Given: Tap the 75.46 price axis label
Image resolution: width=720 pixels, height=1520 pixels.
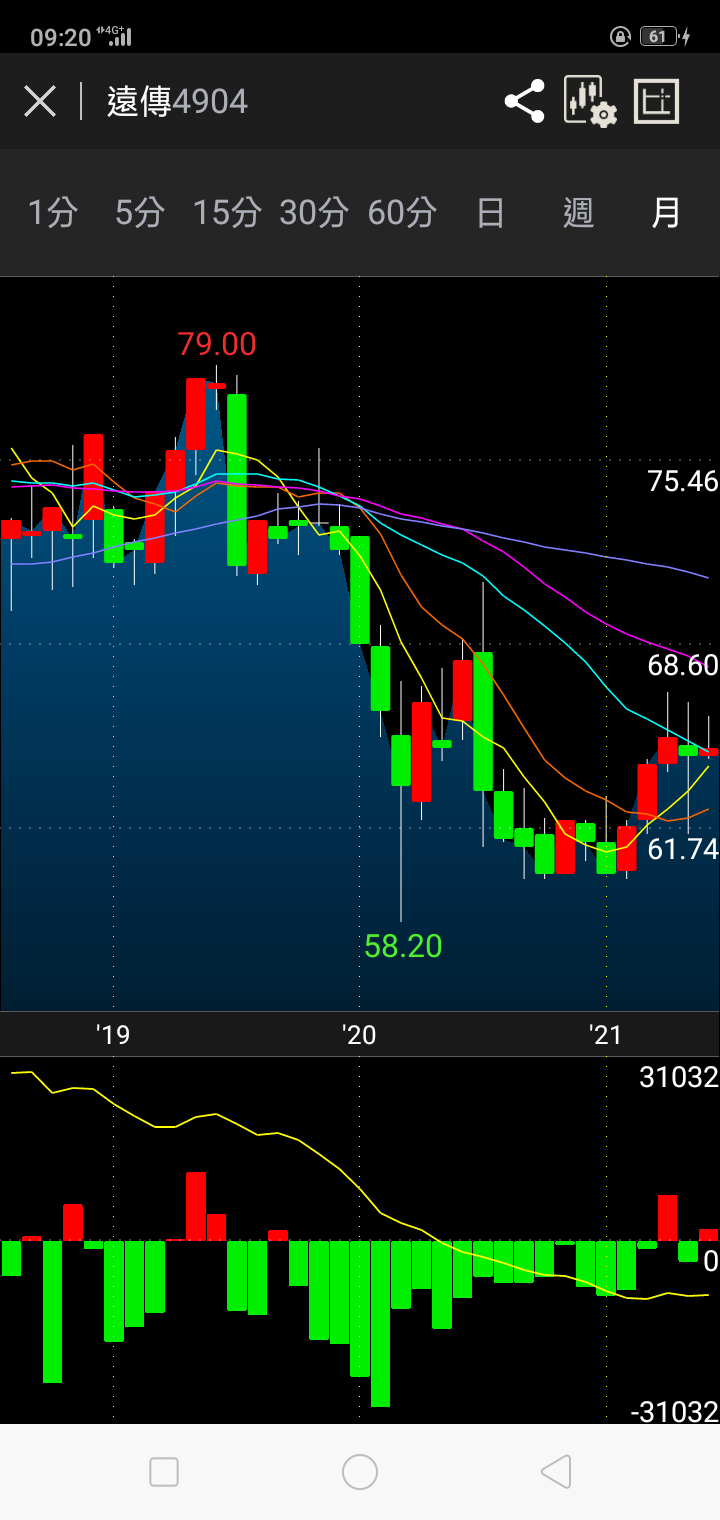Looking at the screenshot, I should coord(683,481).
